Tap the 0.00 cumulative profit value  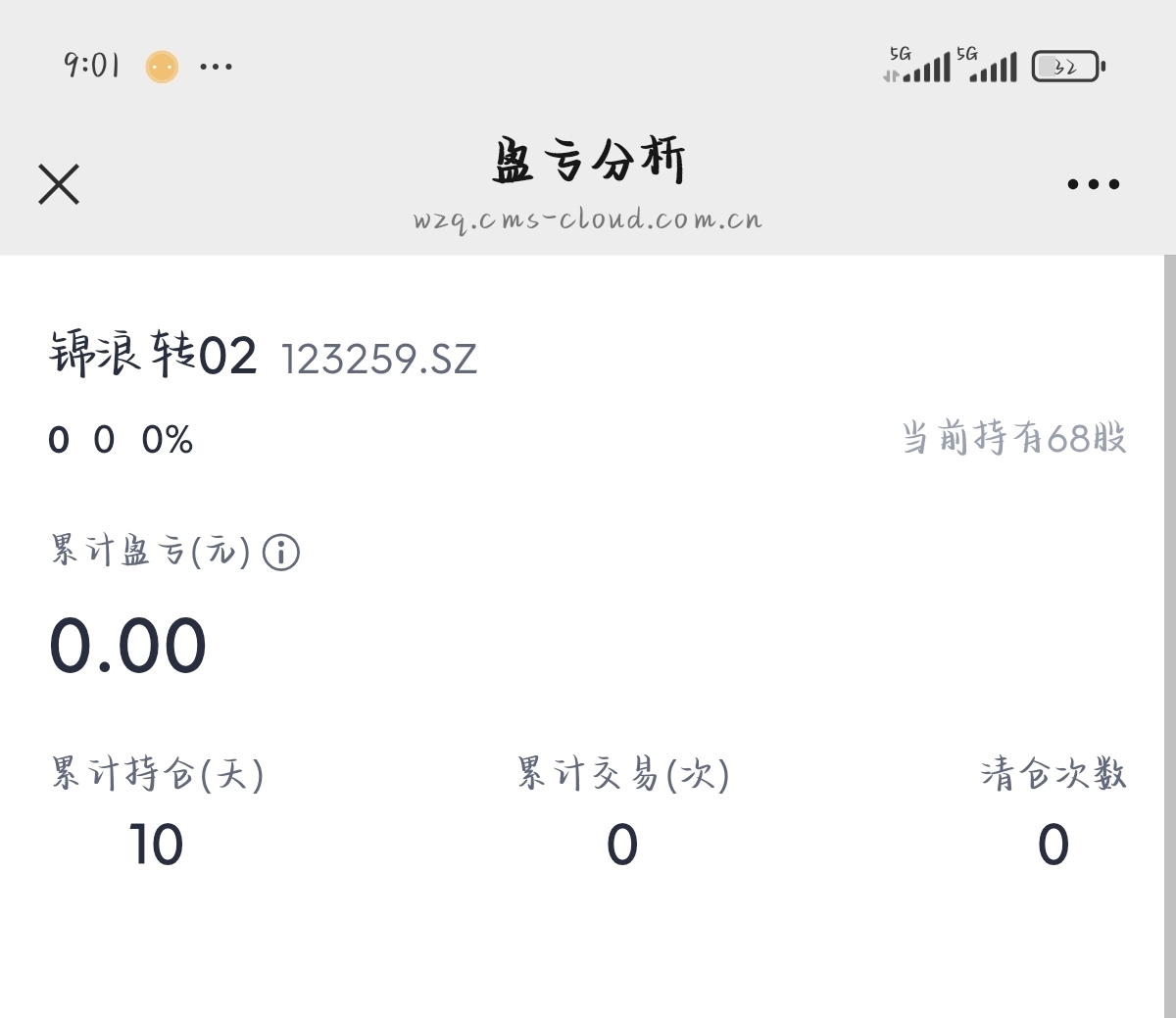(127, 646)
